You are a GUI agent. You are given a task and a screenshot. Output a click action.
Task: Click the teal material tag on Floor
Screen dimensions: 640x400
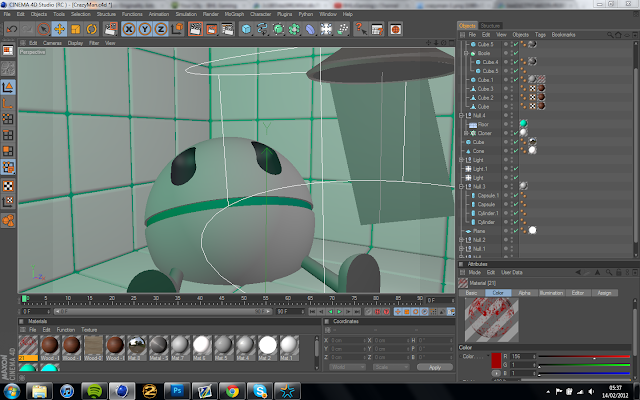pyautogui.click(x=523, y=124)
